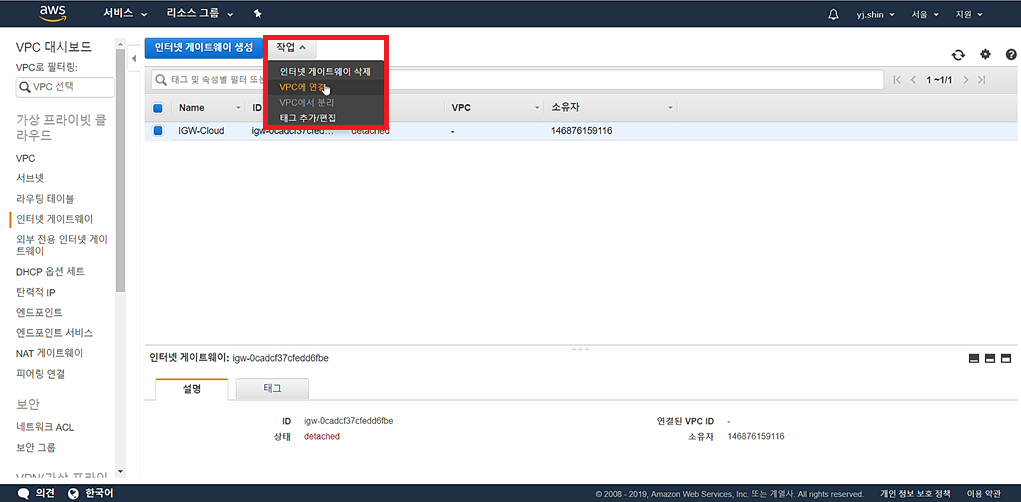Select VPC에서 분리 menu item
Viewport: 1021px width, 502px height.
click(324, 102)
